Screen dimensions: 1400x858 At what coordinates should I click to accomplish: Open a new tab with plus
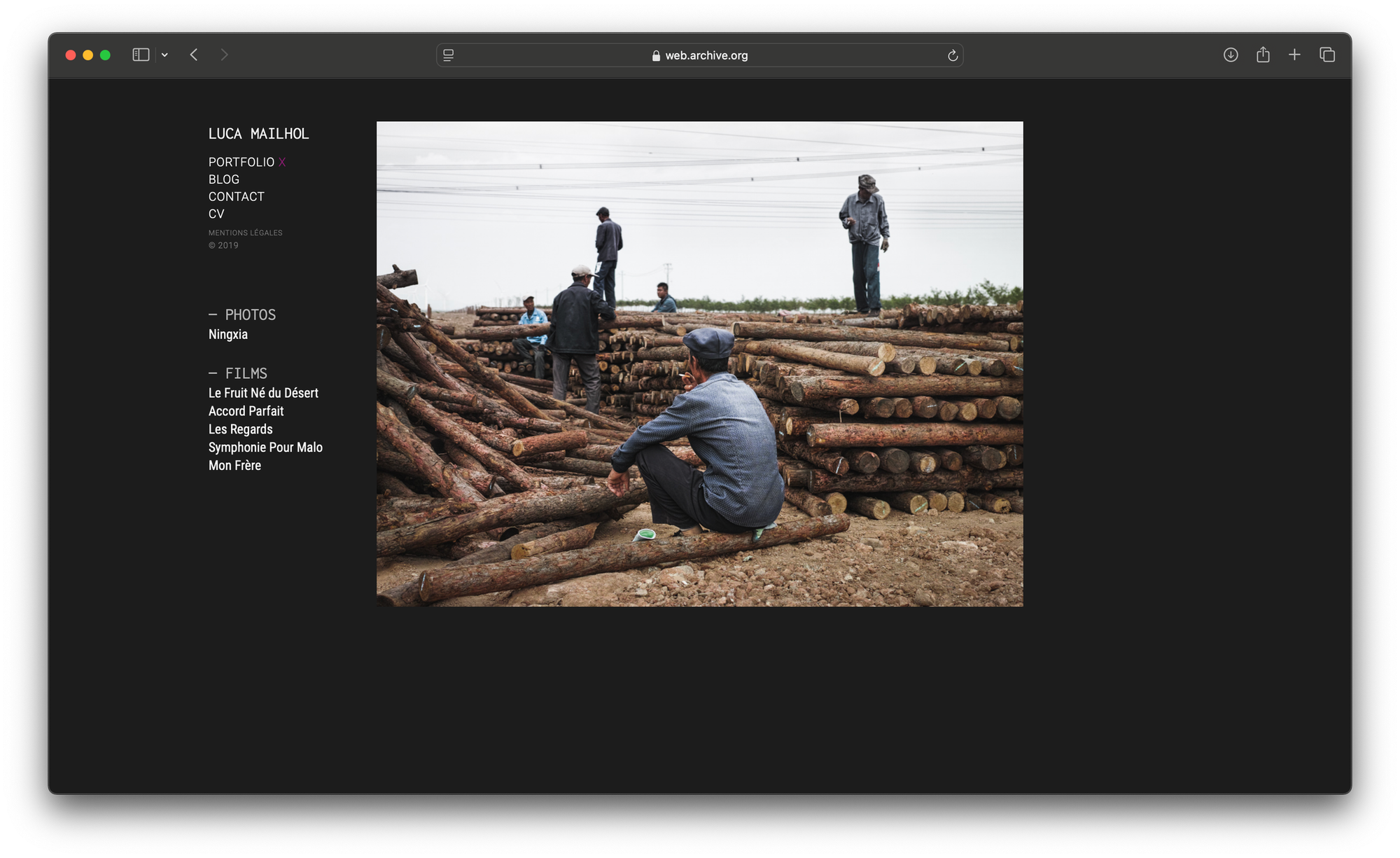(1294, 55)
